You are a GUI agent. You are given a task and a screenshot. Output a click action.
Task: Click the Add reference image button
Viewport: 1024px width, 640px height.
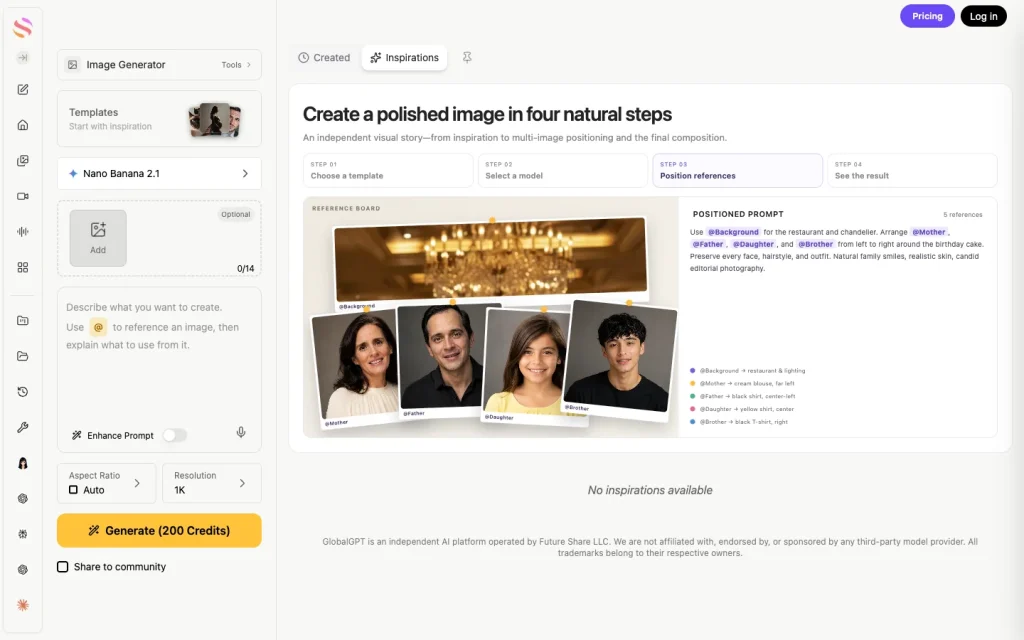(98, 238)
